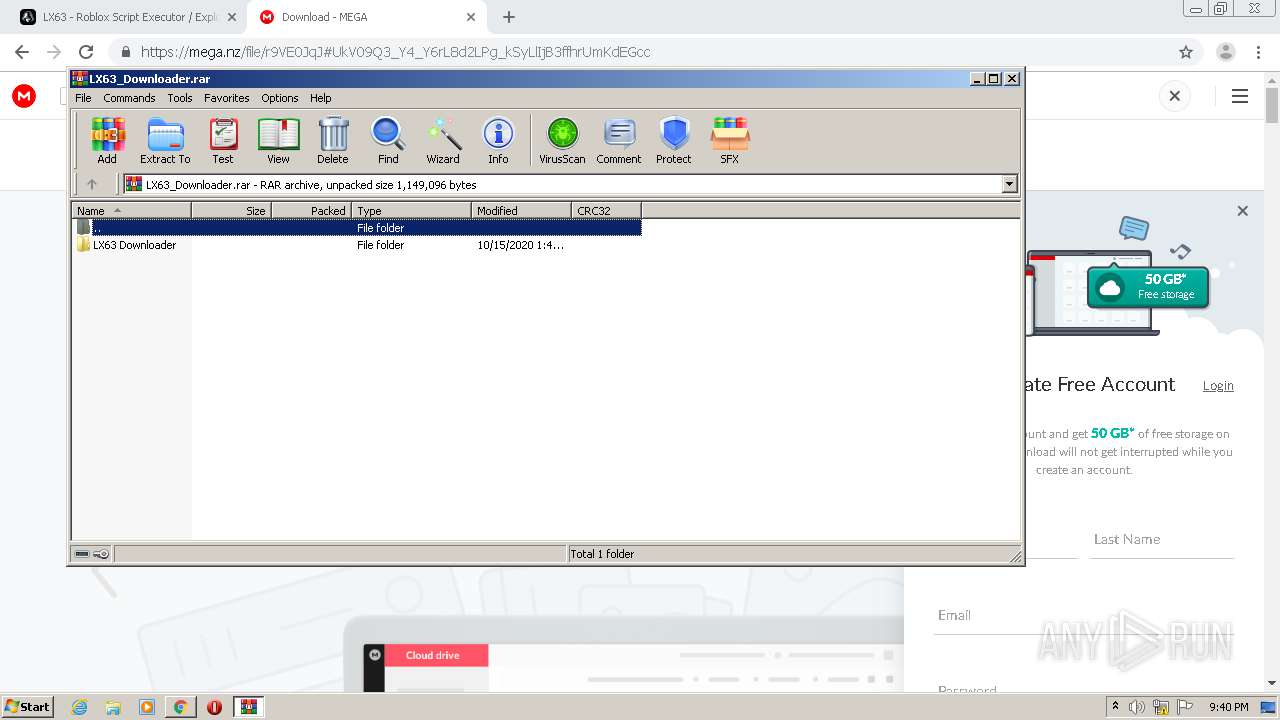Sort by the CRC32 column header
Image resolution: width=1280 pixels, height=720 pixels.
click(x=606, y=210)
